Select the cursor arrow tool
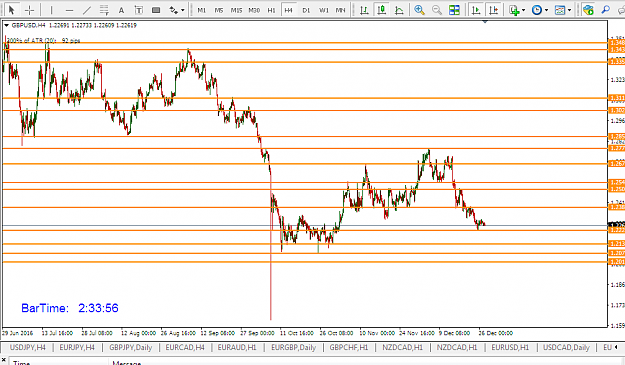This screenshot has width=625, height=365. click(11, 10)
